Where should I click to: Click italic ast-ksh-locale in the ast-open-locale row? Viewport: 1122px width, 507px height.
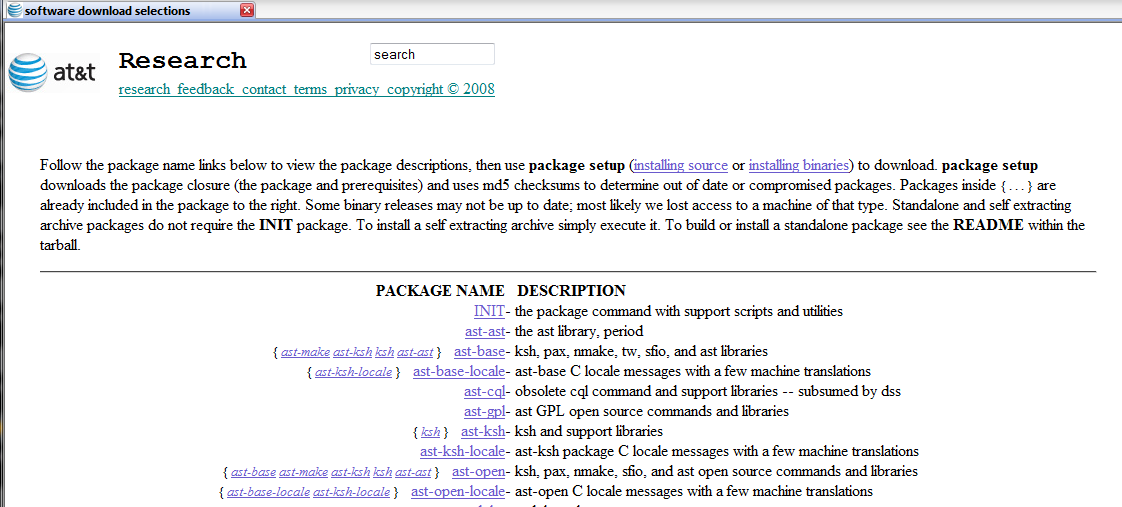point(352,492)
